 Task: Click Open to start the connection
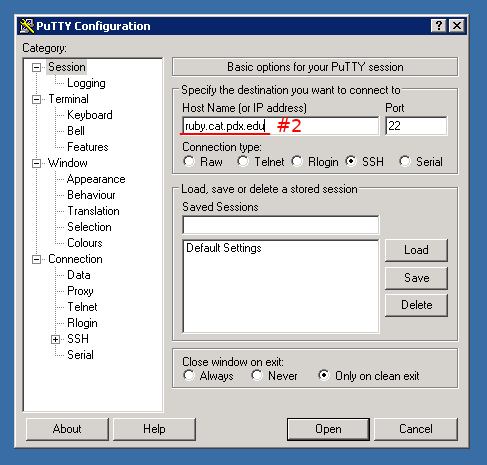coord(328,429)
